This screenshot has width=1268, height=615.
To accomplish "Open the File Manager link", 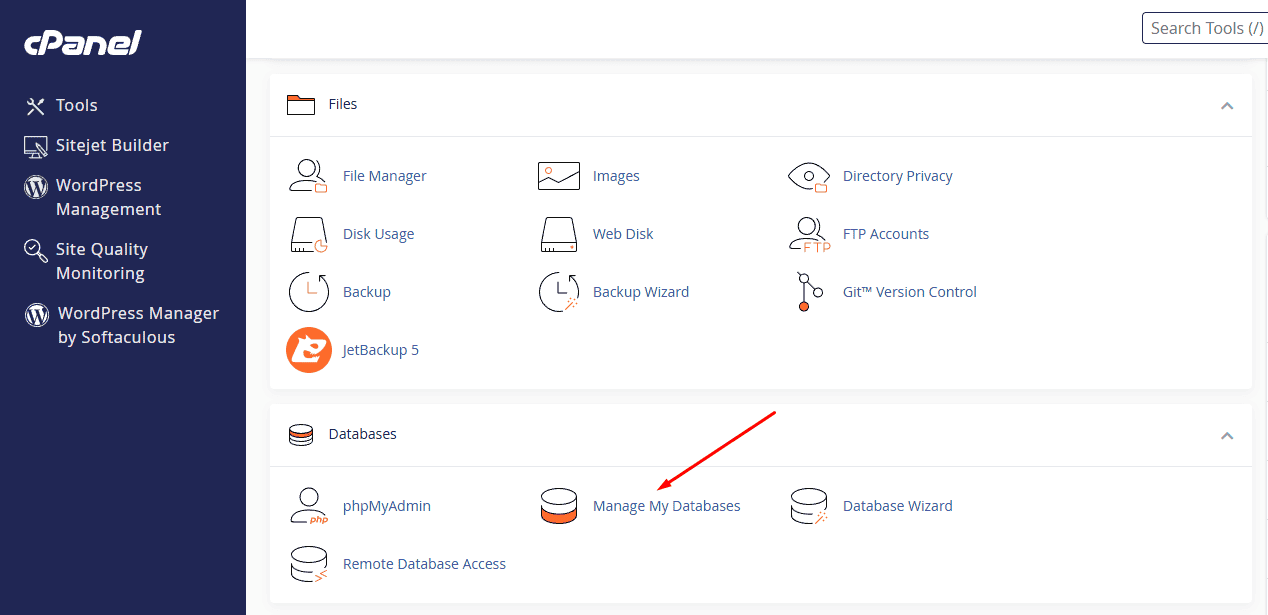I will pos(384,176).
